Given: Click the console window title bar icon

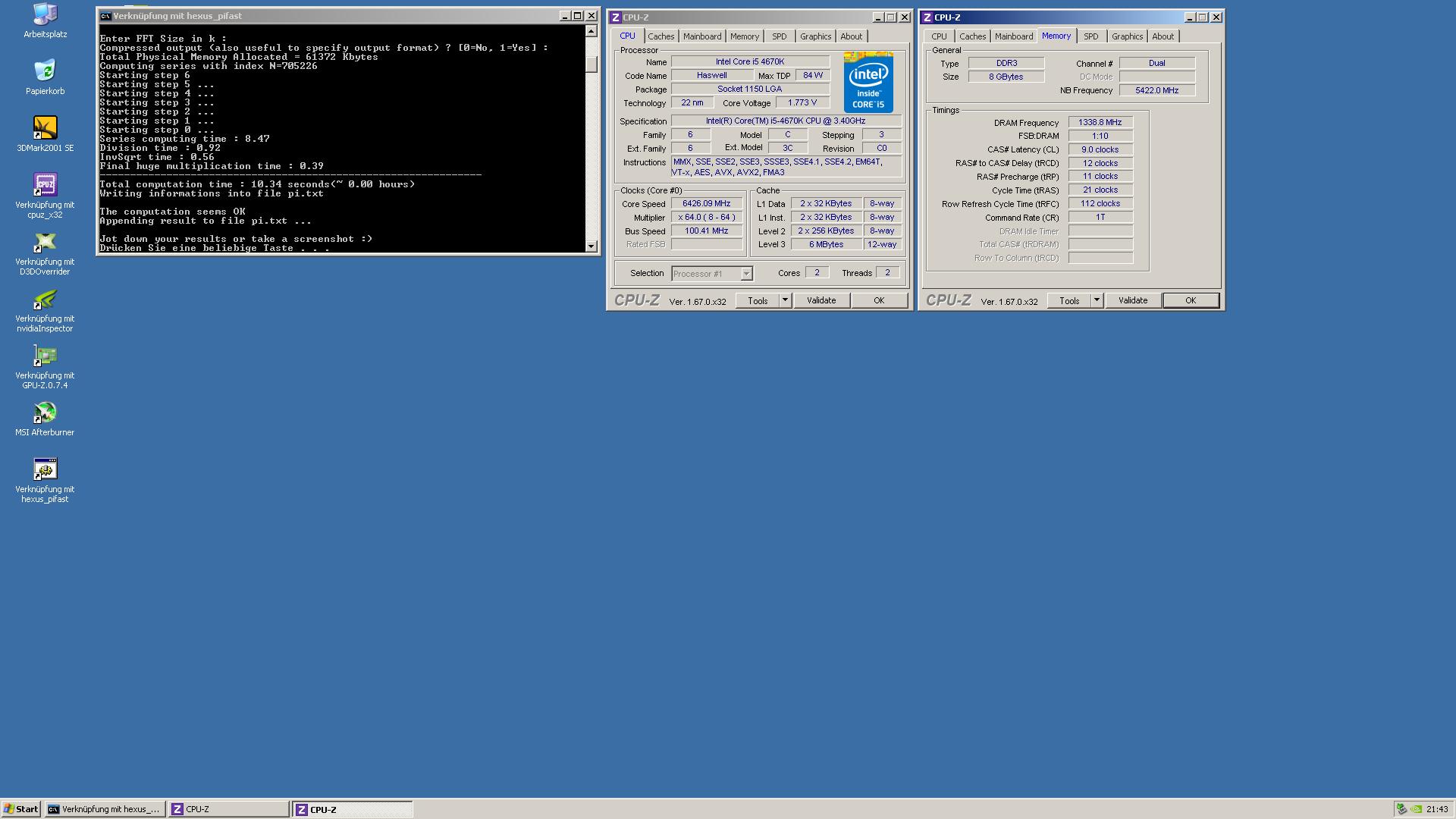Looking at the screenshot, I should pos(105,16).
